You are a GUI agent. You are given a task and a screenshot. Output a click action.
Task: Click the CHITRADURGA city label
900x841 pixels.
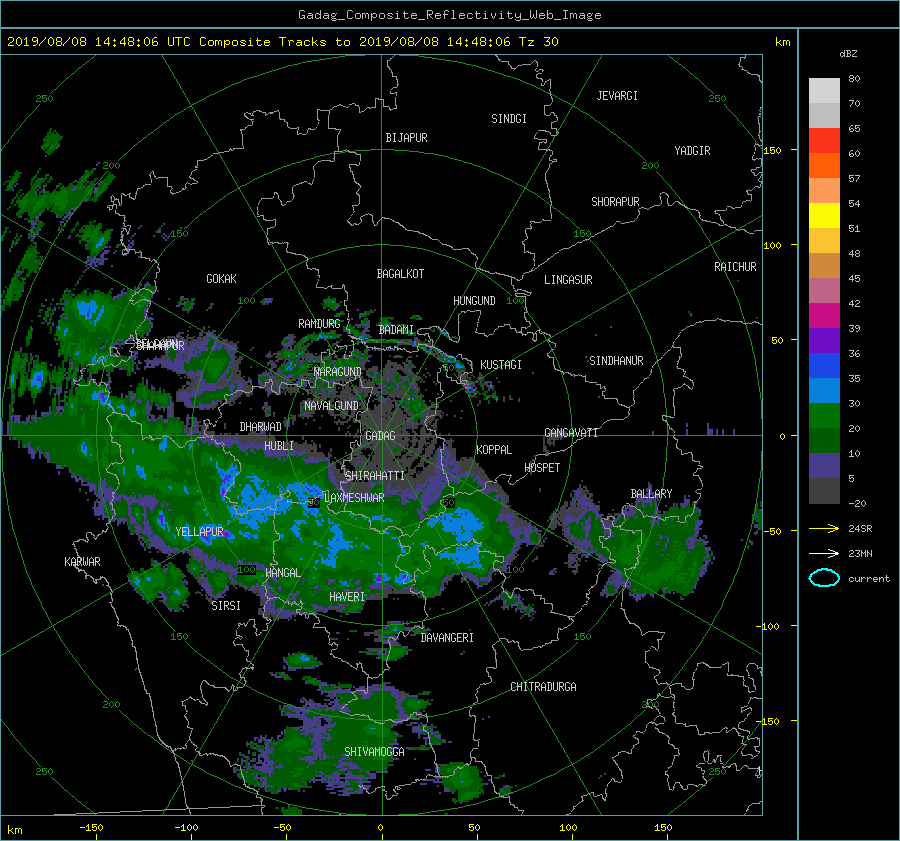coord(543,687)
